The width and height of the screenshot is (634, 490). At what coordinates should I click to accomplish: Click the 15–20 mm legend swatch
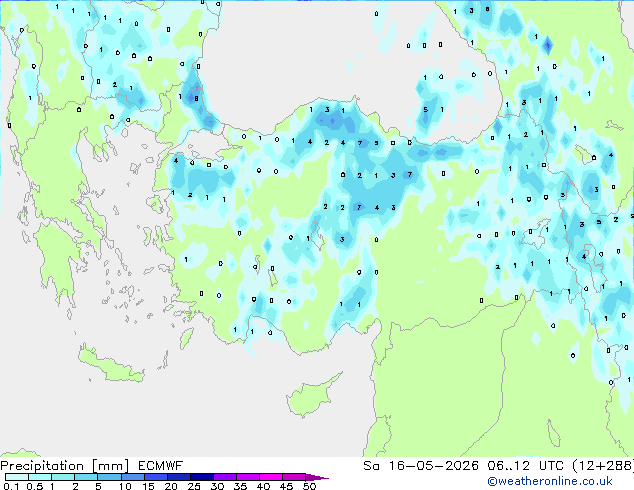tap(155, 477)
